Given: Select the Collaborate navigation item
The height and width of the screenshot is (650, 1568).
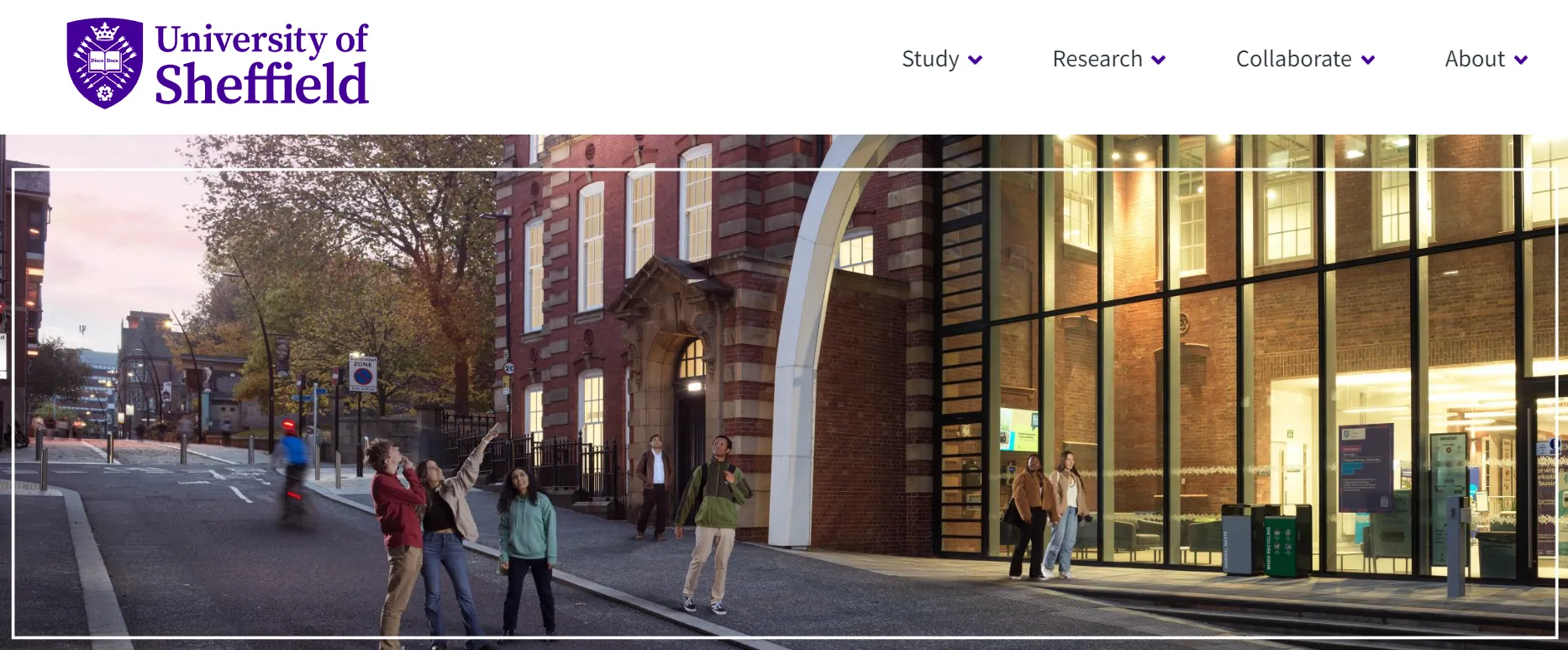Looking at the screenshot, I should click(x=1293, y=59).
